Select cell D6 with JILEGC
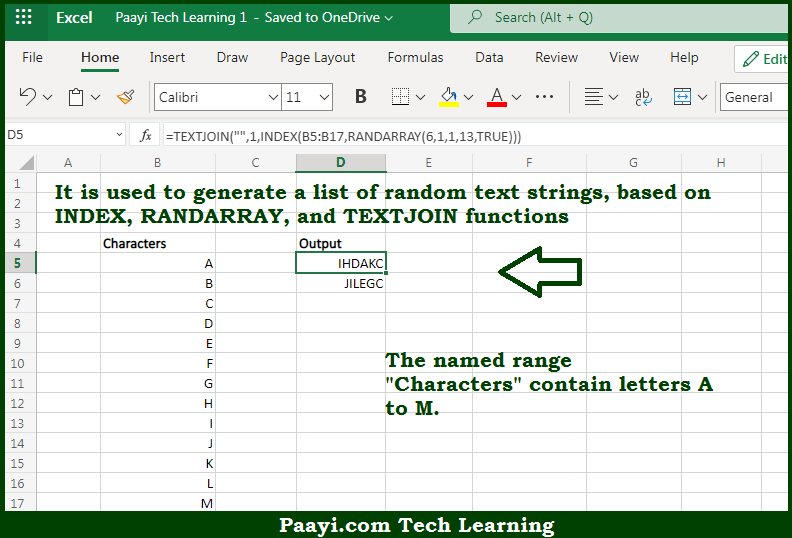 pos(341,283)
